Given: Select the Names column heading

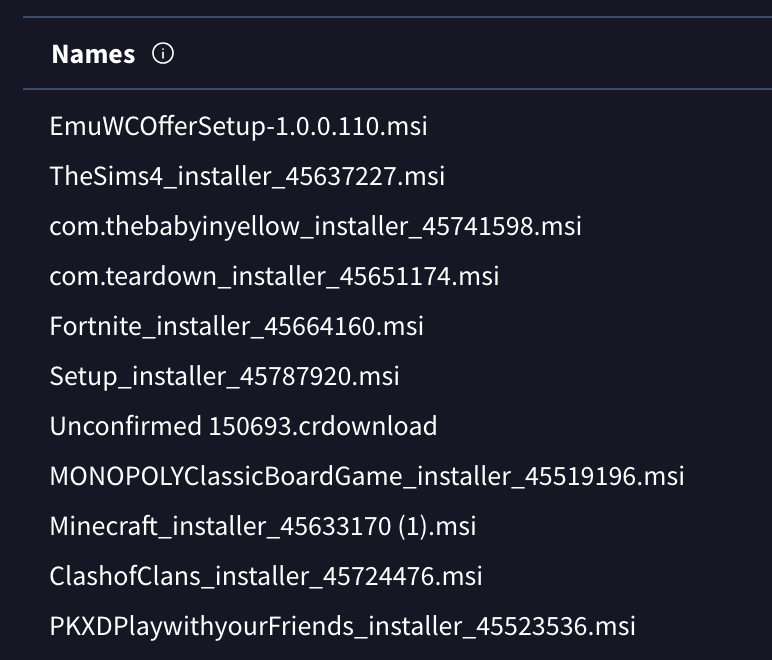Looking at the screenshot, I should [93, 54].
